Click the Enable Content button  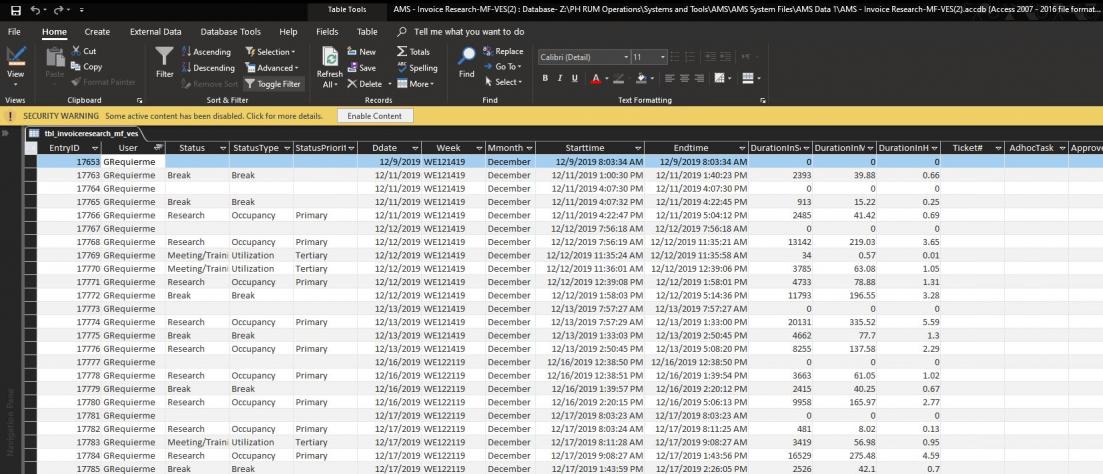(x=373, y=116)
